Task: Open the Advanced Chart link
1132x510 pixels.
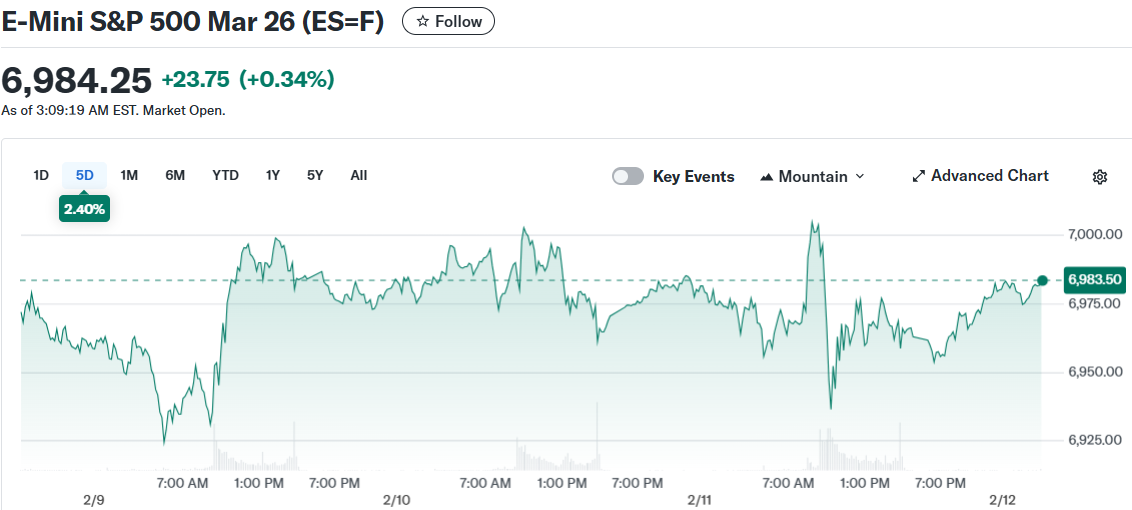Action: point(980,176)
